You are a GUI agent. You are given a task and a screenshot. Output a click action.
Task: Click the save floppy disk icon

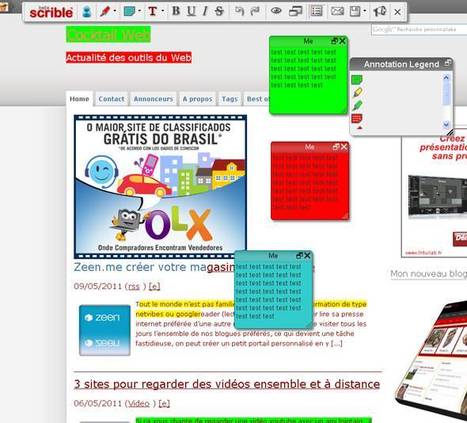[355, 11]
